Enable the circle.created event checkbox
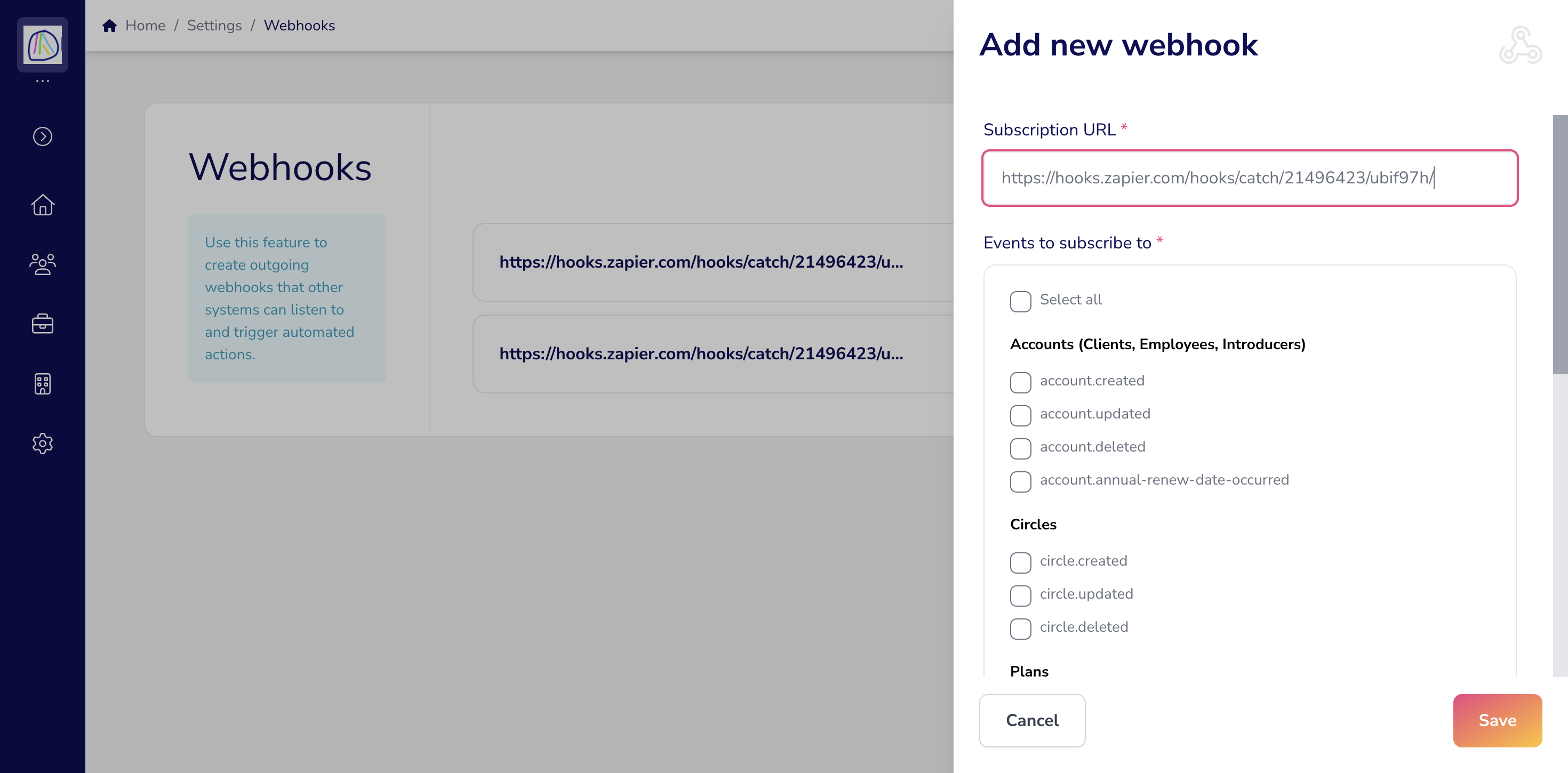 (x=1021, y=562)
